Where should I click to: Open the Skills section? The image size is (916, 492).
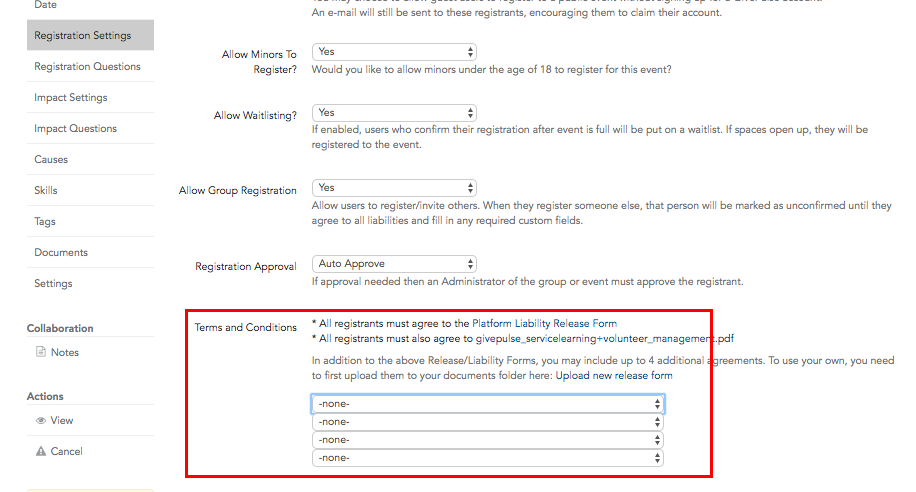click(91, 190)
